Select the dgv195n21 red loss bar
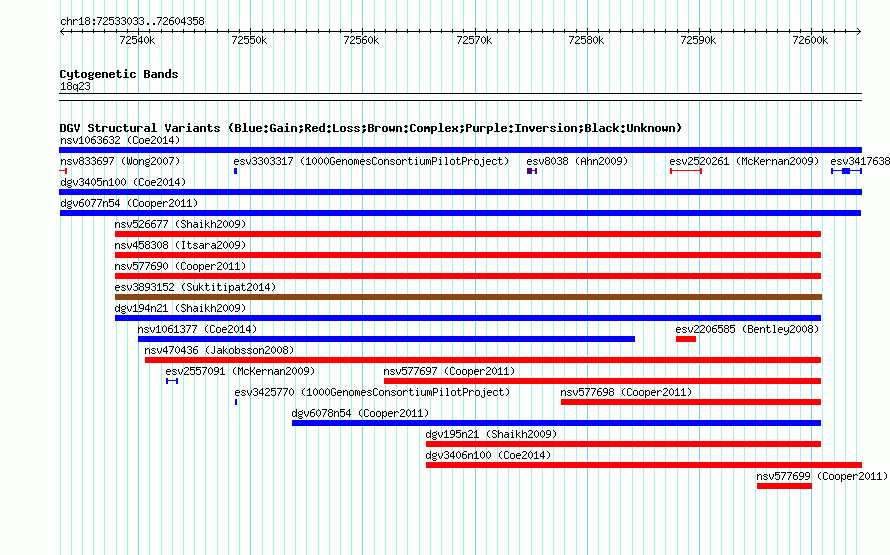 [x=623, y=444]
